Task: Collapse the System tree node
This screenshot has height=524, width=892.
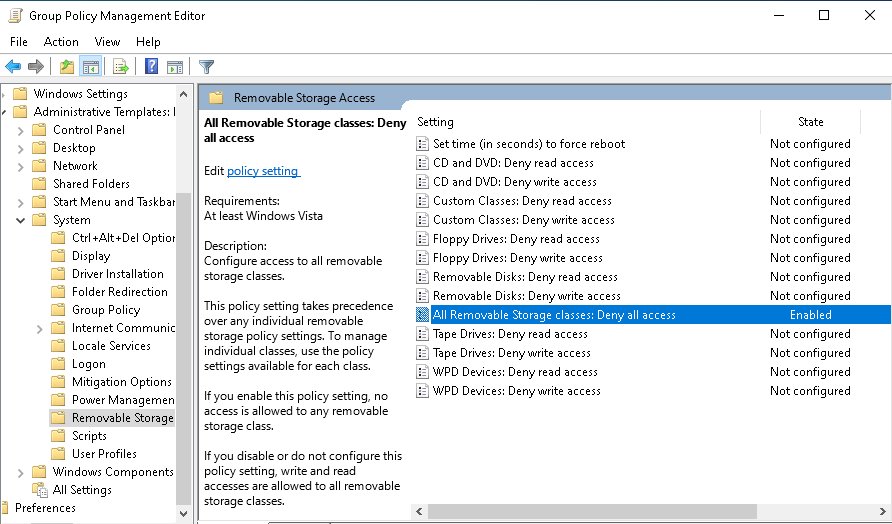Action: pos(21,220)
